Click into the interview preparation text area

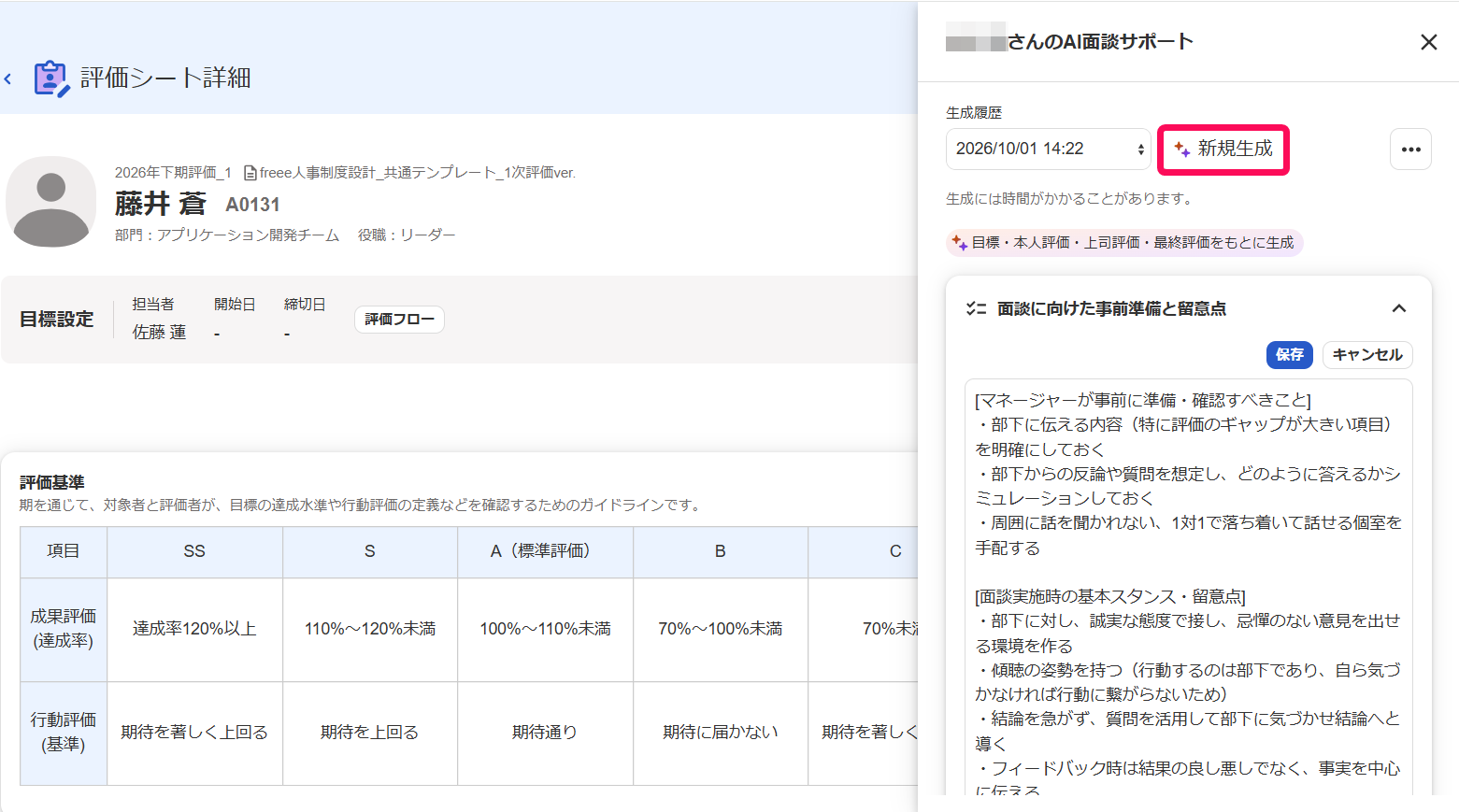[x=1188, y=587]
